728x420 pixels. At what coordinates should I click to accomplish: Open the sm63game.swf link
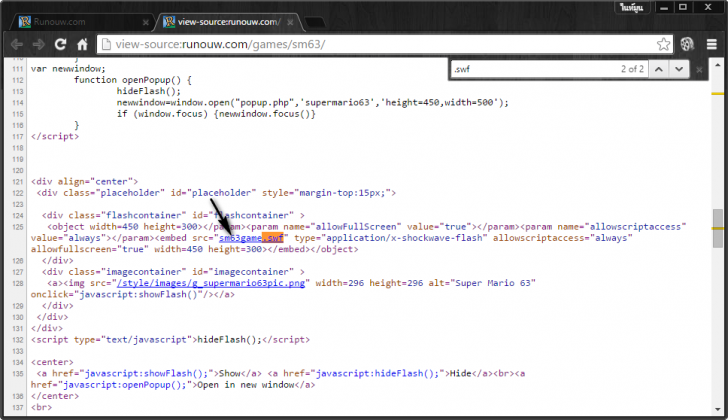(251, 238)
